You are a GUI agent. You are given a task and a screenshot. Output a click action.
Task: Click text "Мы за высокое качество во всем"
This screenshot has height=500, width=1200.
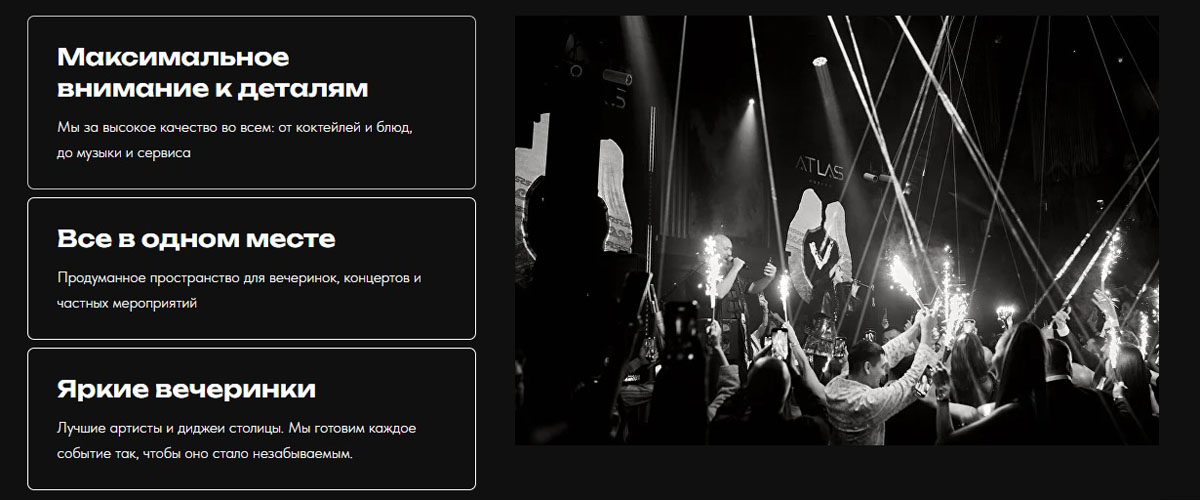(x=156, y=128)
